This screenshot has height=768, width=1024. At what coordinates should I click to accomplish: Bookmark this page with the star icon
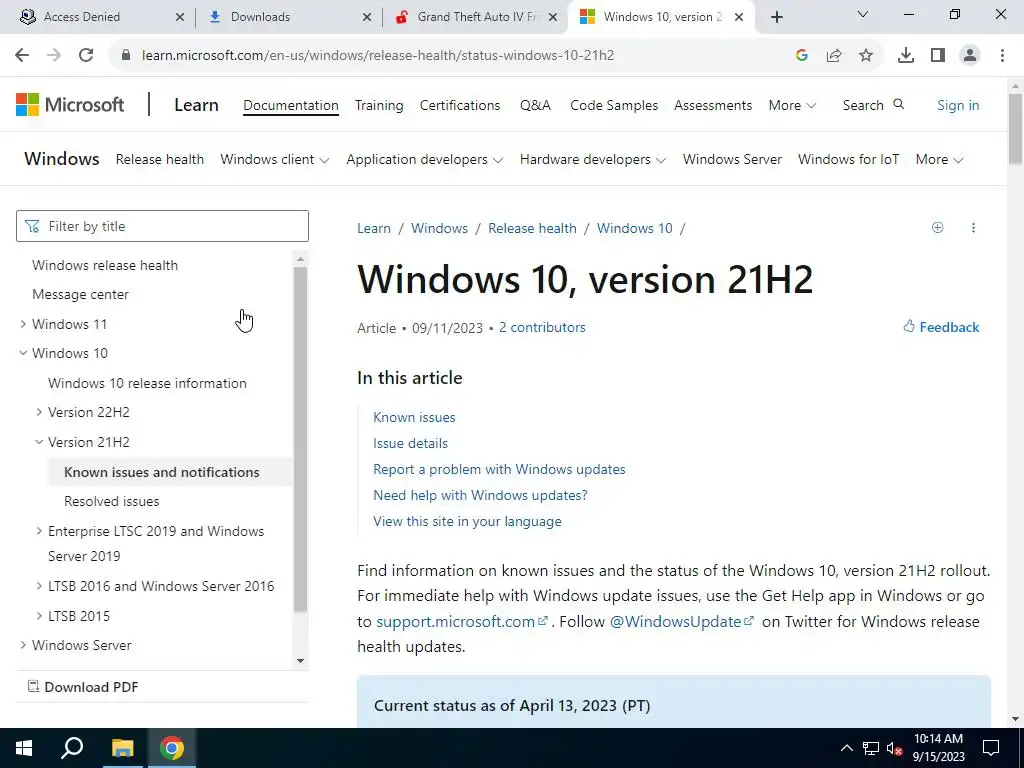tap(866, 56)
